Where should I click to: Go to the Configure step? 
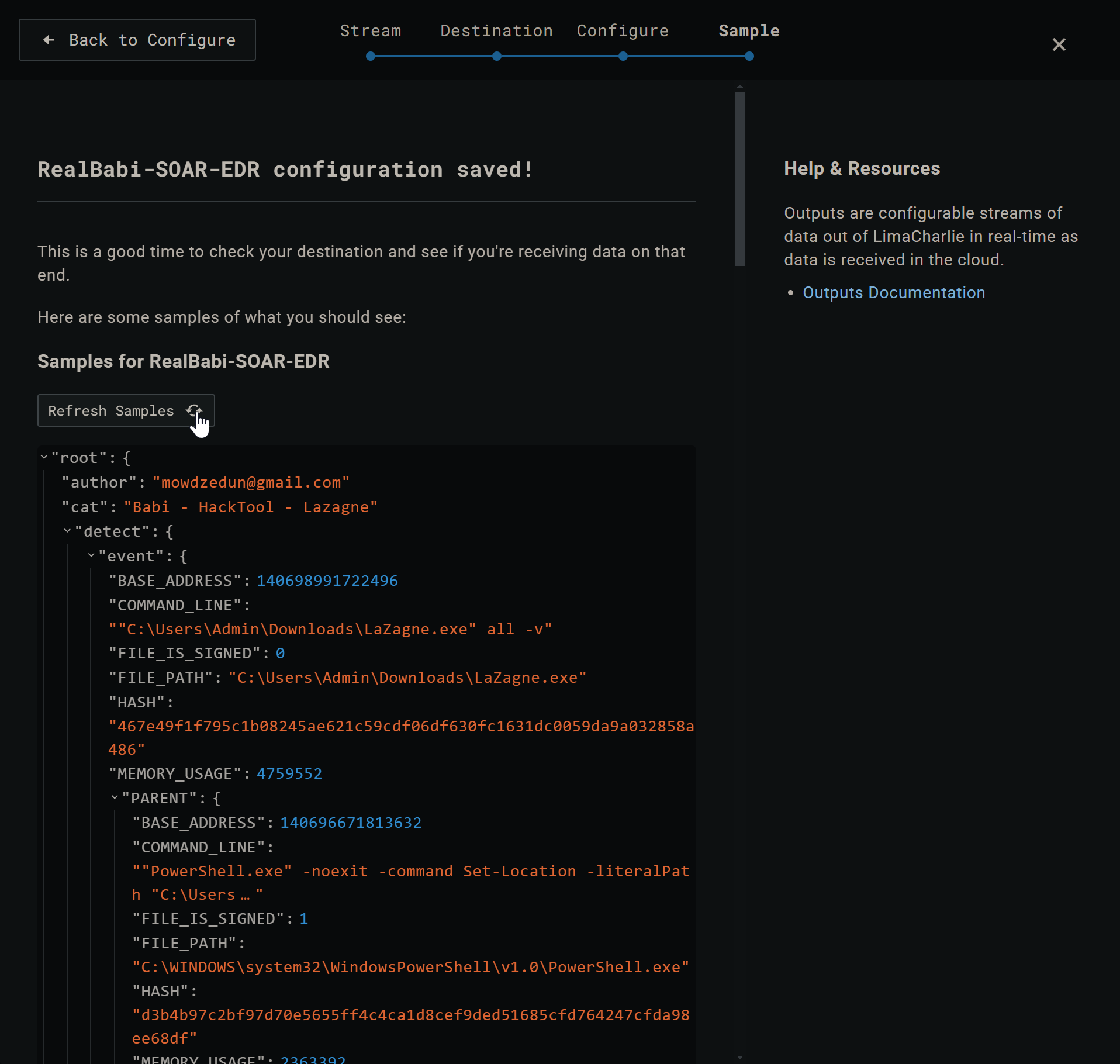tap(623, 31)
